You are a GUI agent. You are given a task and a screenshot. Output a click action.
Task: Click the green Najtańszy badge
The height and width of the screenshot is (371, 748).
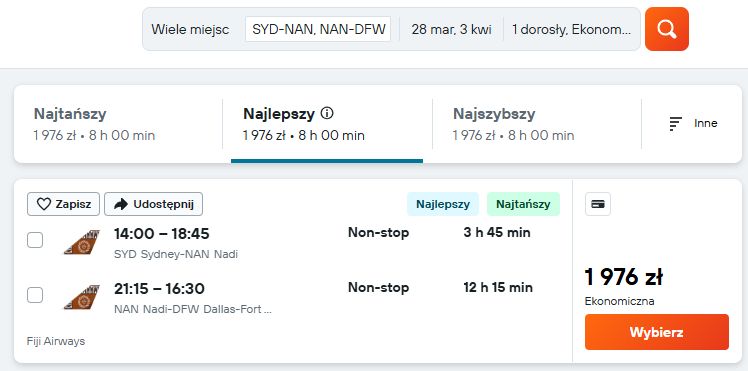[x=523, y=204]
